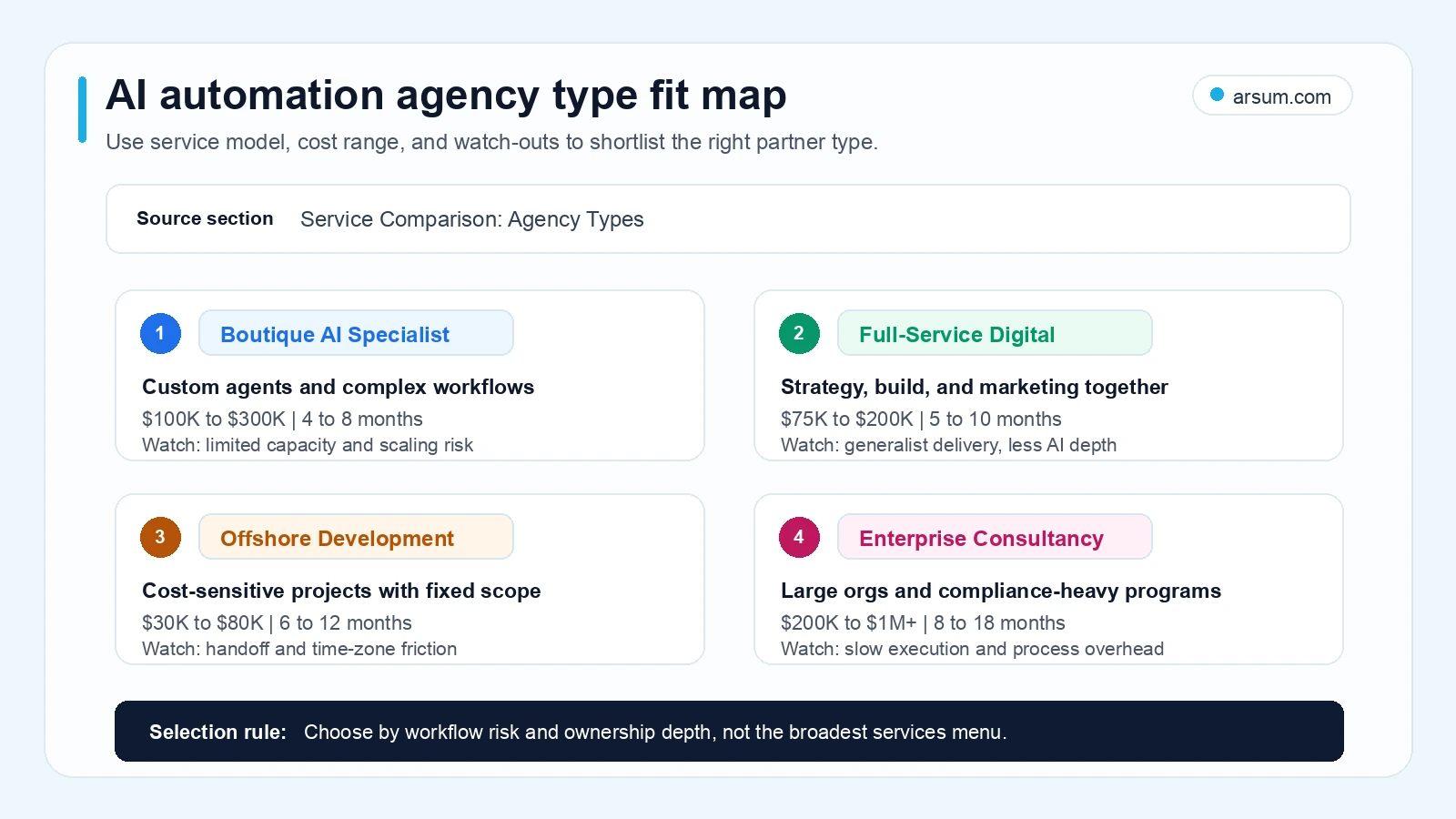Screen dimensions: 1456x819
Task: Click the 'Source section' label
Action: pyautogui.click(x=205, y=218)
